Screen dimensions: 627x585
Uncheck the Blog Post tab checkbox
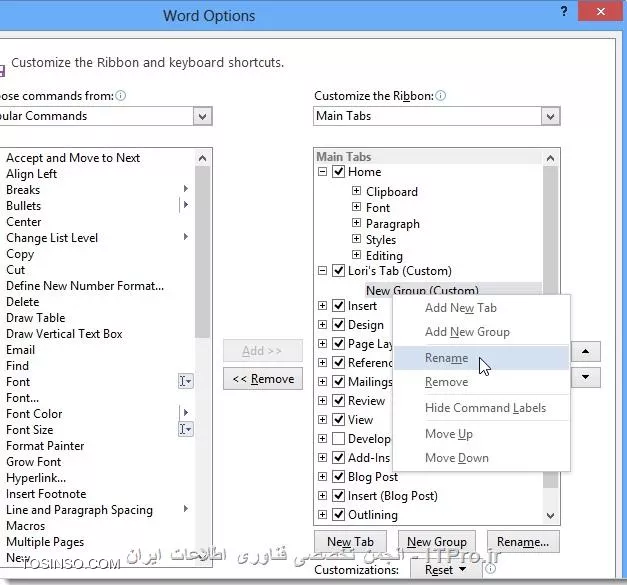point(338,476)
